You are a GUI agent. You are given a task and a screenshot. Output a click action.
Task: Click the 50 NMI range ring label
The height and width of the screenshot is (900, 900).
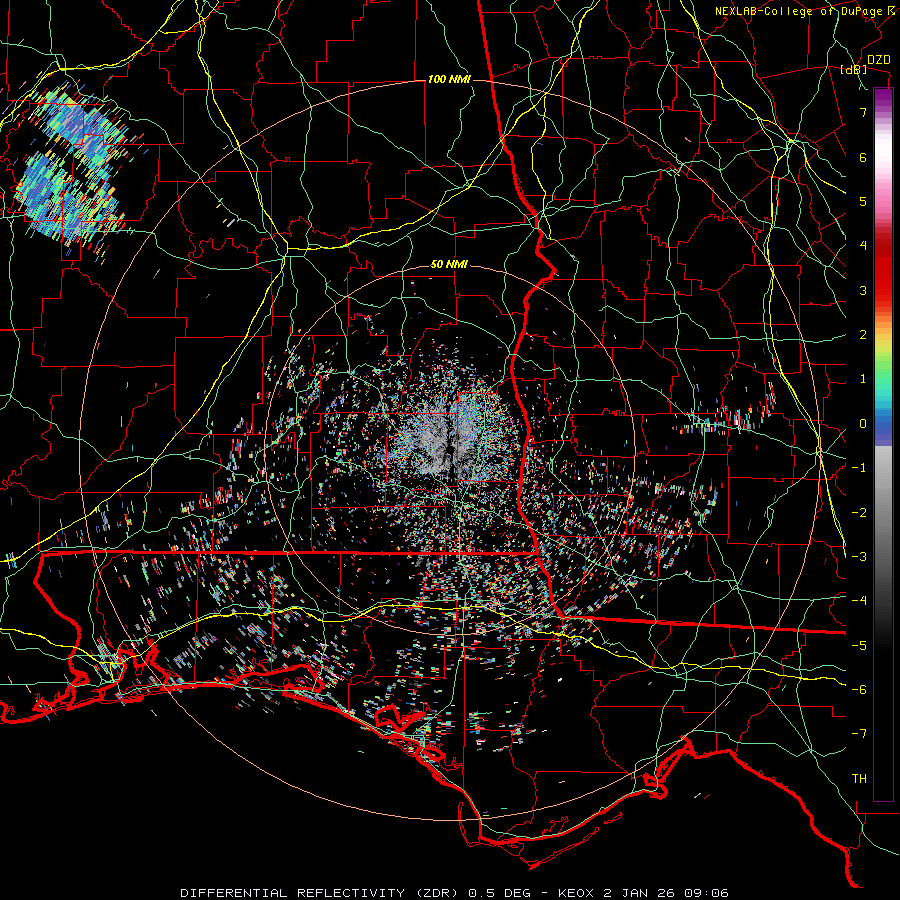(449, 265)
